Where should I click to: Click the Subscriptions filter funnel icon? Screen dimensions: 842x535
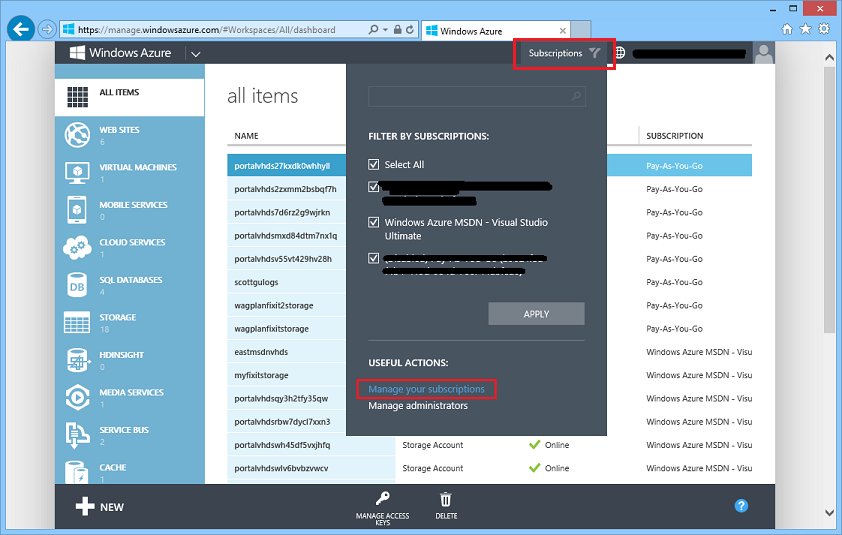coord(594,53)
